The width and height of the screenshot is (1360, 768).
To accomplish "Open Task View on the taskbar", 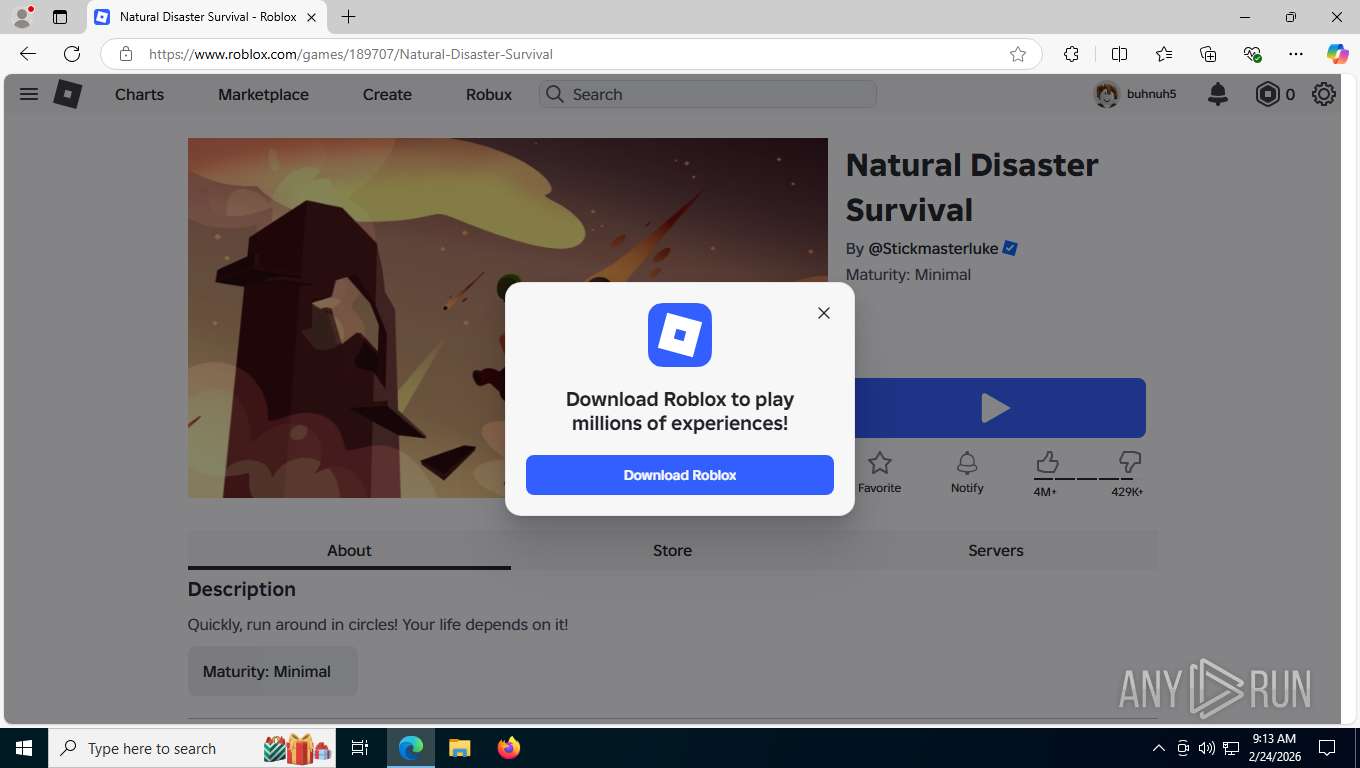I will click(x=360, y=748).
